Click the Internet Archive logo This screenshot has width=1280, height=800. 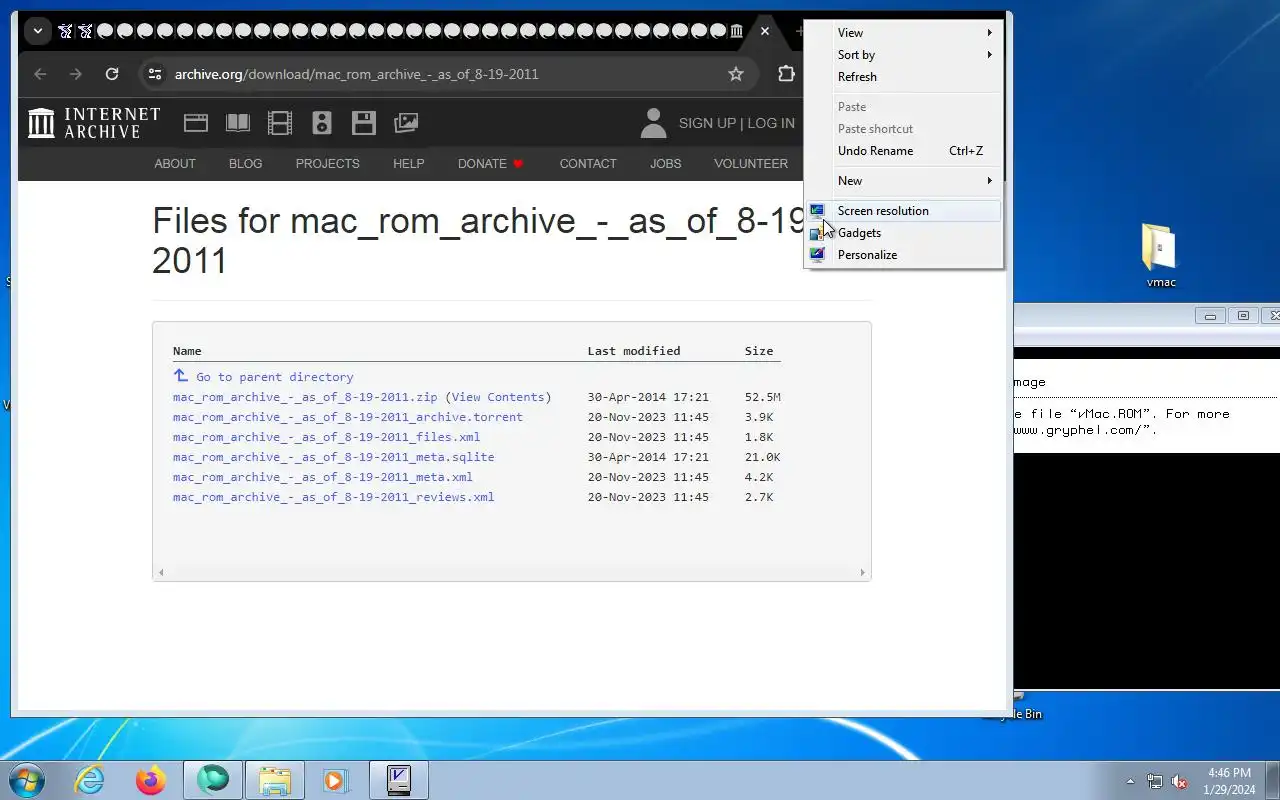[94, 123]
